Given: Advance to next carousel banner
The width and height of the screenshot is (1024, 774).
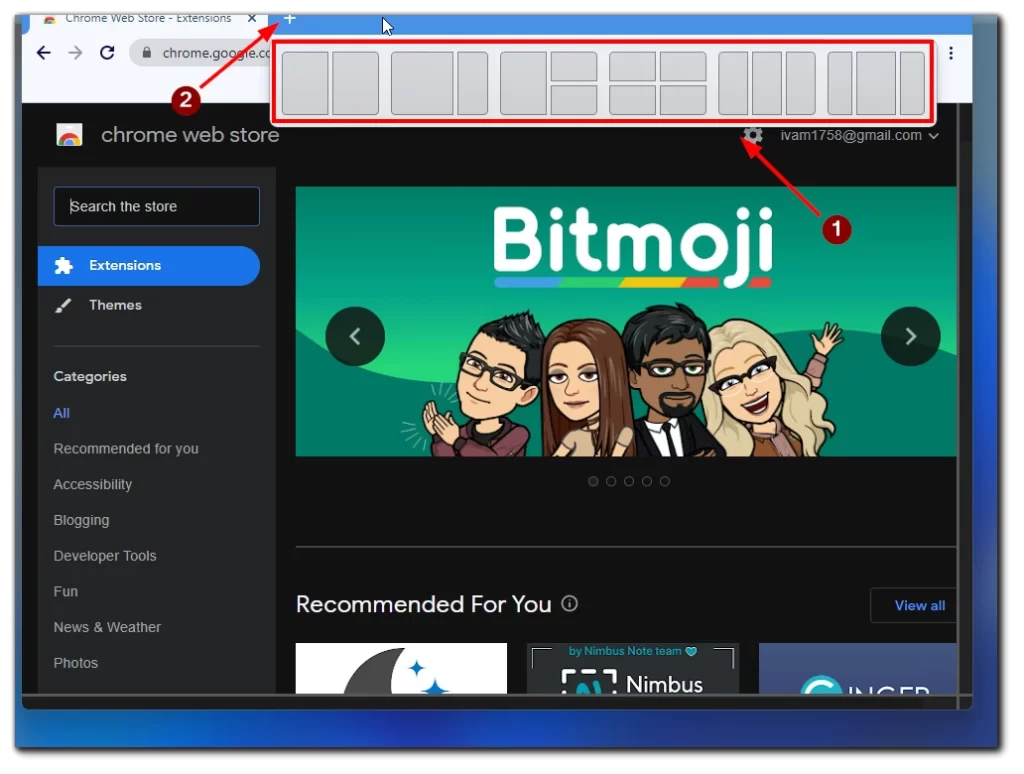Looking at the screenshot, I should (x=910, y=336).
